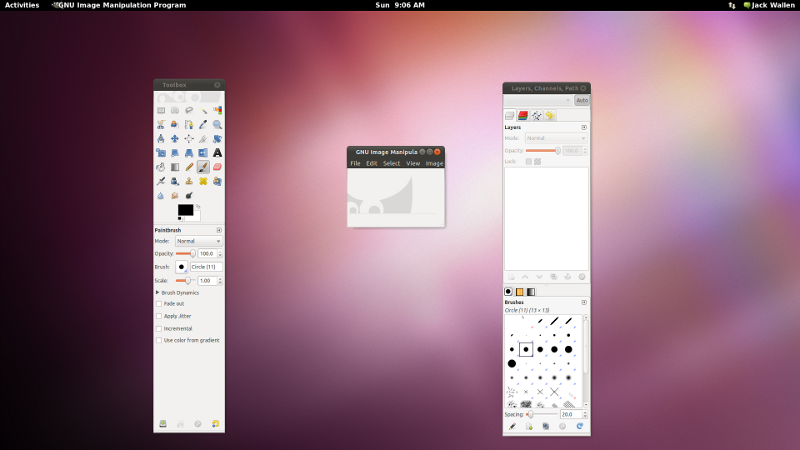Viewport: 800px width, 450px height.
Task: Open the File menu
Action: click(x=355, y=163)
